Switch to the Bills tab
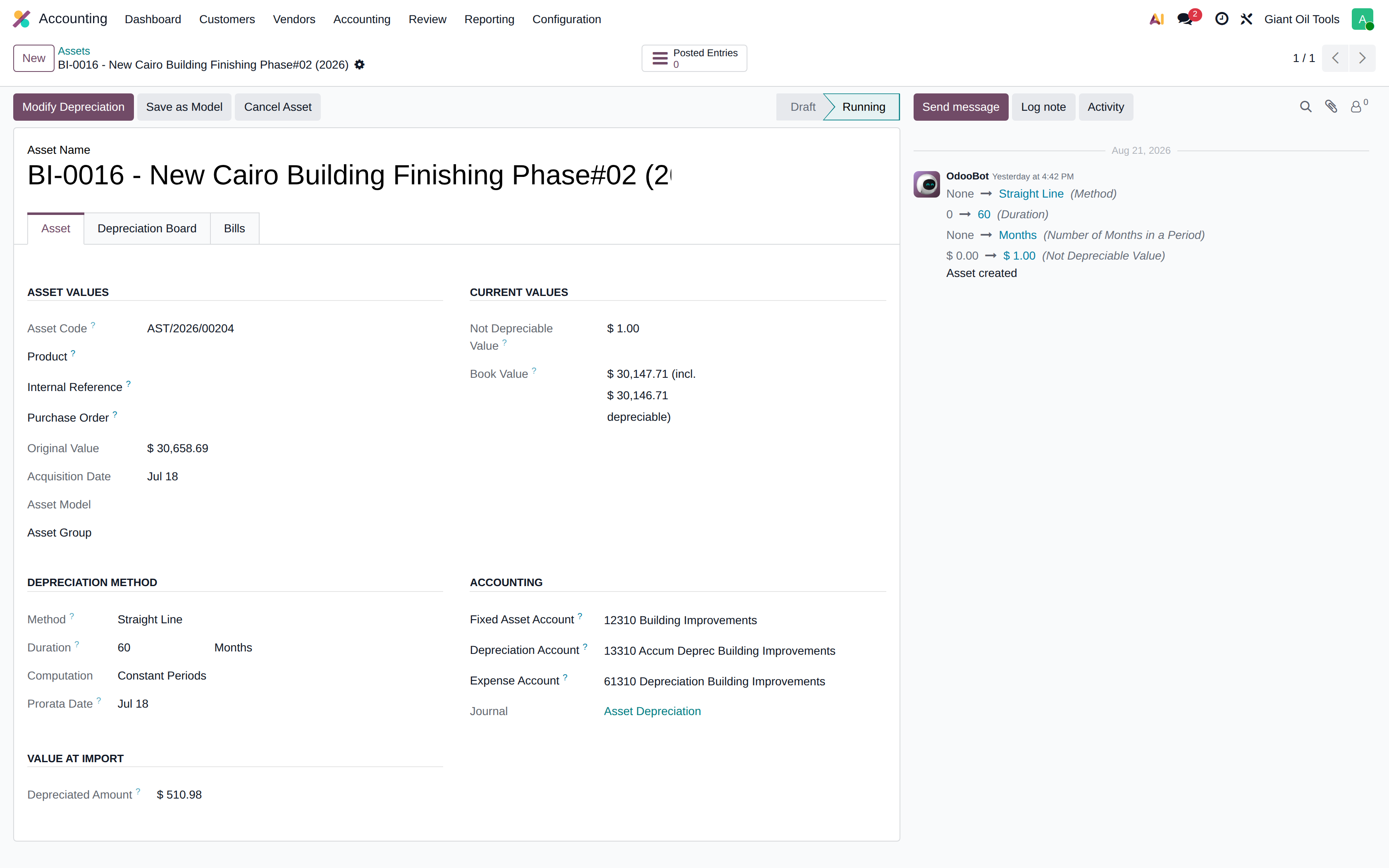 (x=234, y=229)
